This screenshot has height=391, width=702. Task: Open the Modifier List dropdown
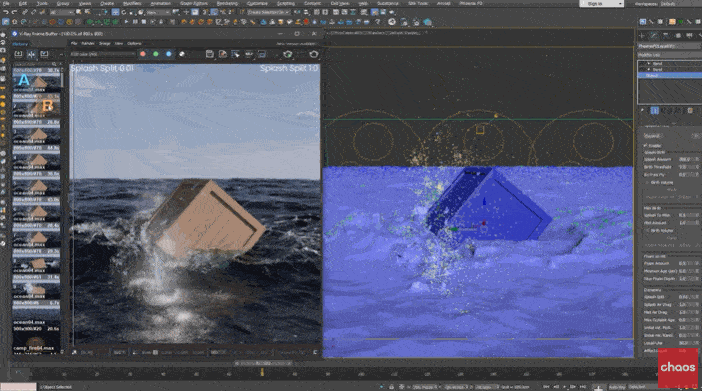click(669, 55)
